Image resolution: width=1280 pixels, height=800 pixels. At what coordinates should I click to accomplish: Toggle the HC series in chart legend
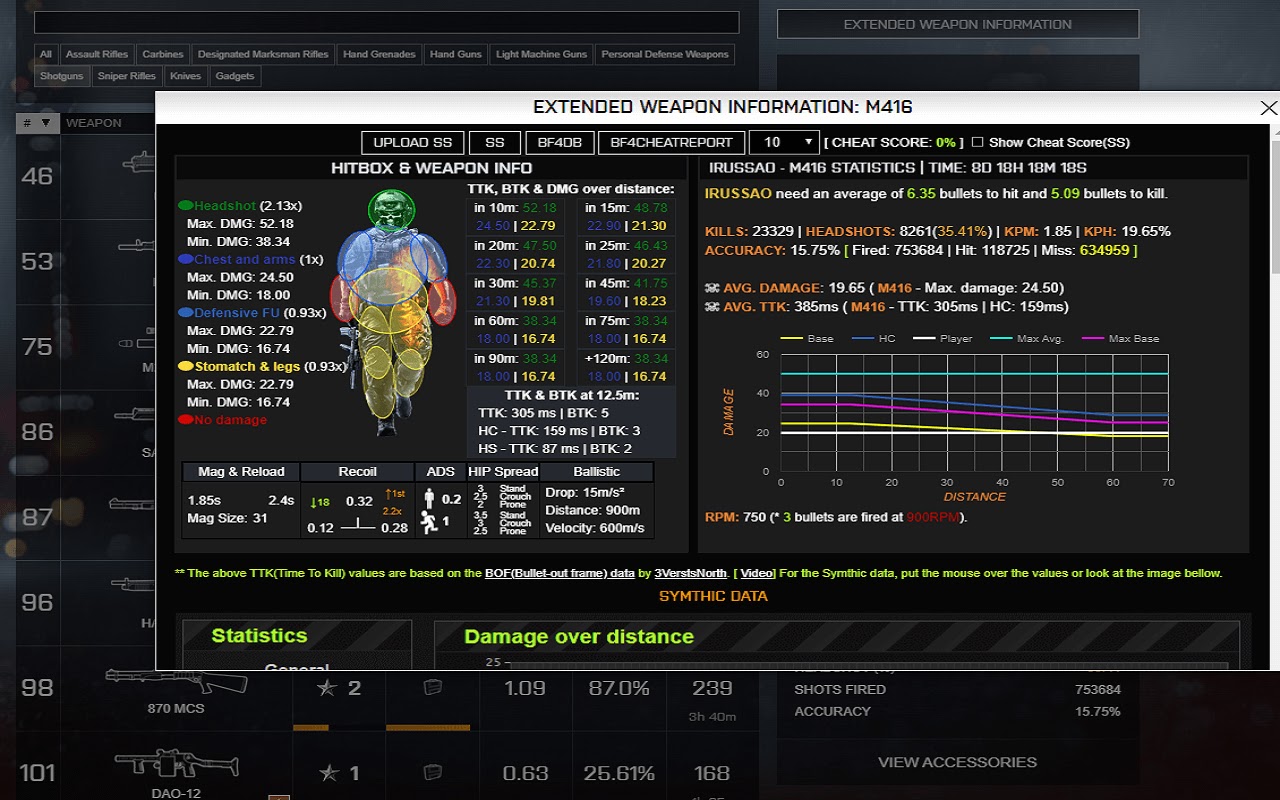coord(876,339)
